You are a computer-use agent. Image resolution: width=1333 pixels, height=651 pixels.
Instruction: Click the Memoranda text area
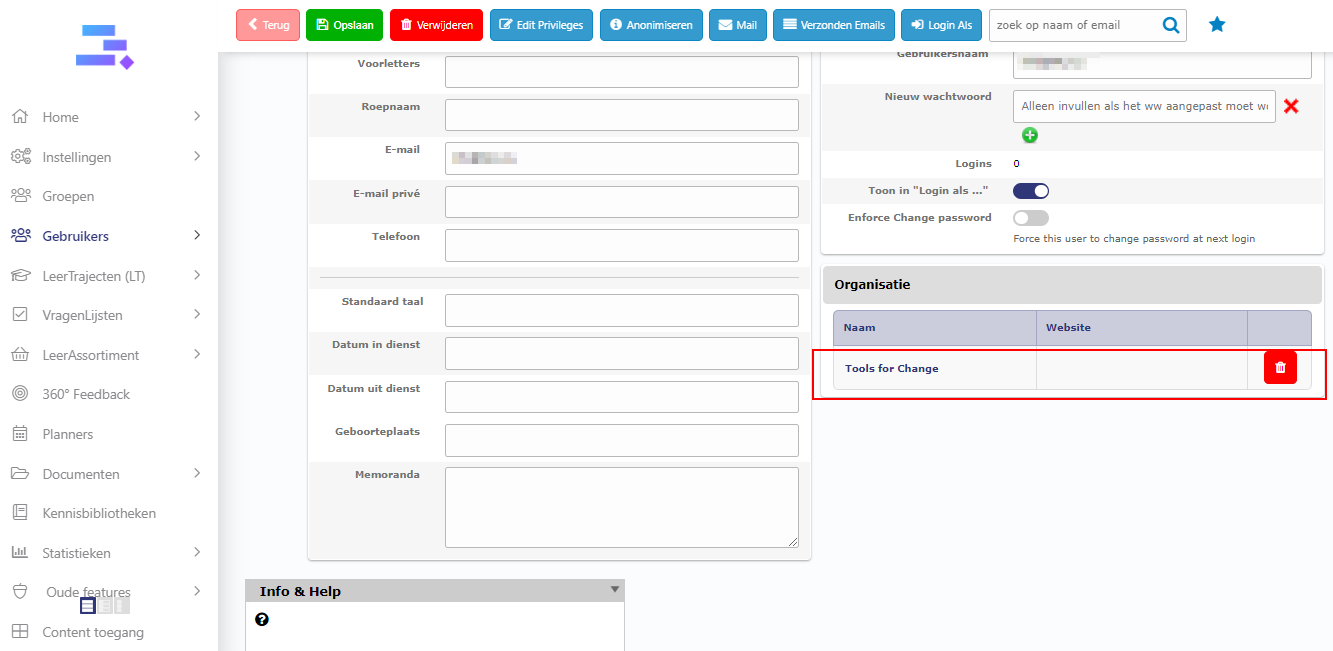point(621,507)
